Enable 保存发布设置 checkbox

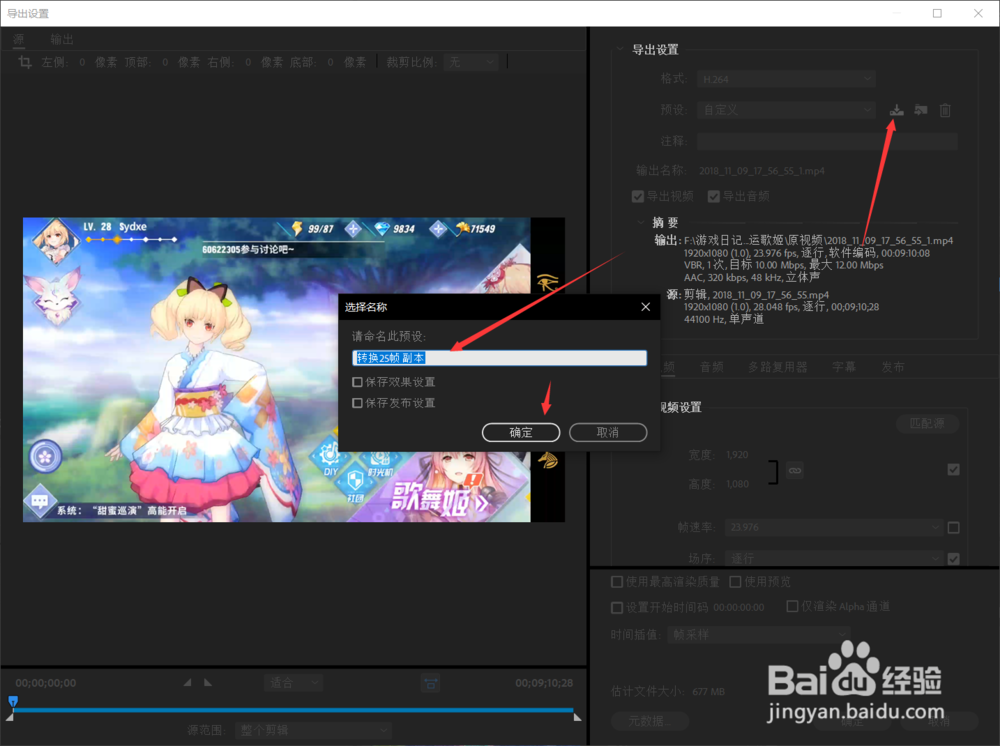tap(357, 403)
